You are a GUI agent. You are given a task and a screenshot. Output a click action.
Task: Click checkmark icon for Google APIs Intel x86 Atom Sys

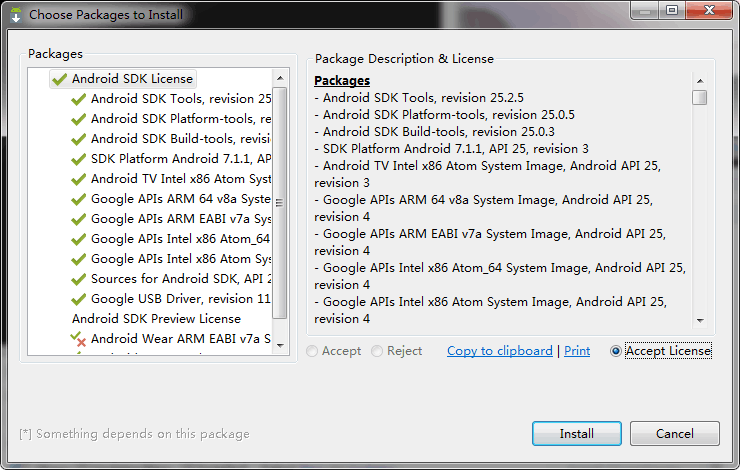coord(78,260)
